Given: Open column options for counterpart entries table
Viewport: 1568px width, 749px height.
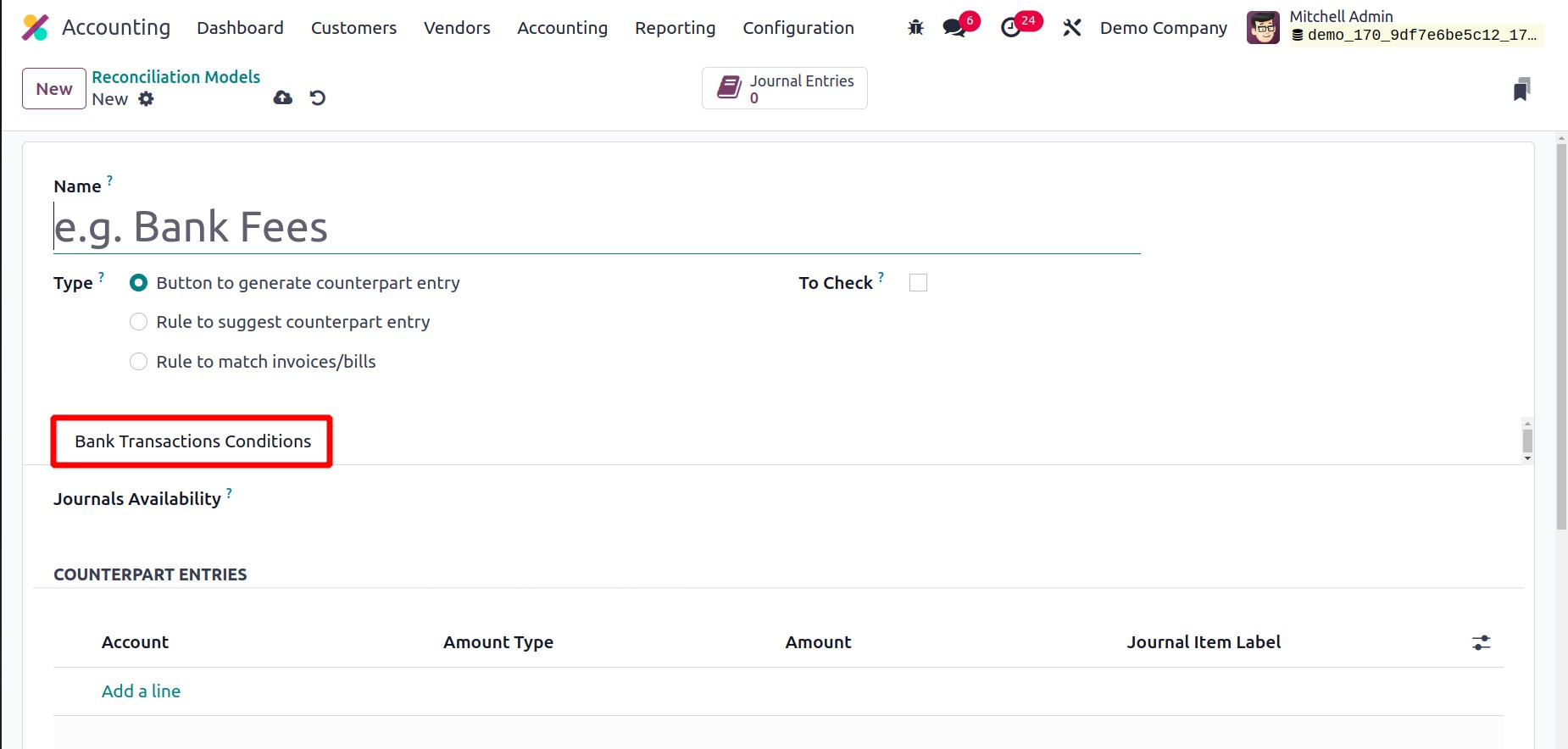Looking at the screenshot, I should [x=1481, y=643].
